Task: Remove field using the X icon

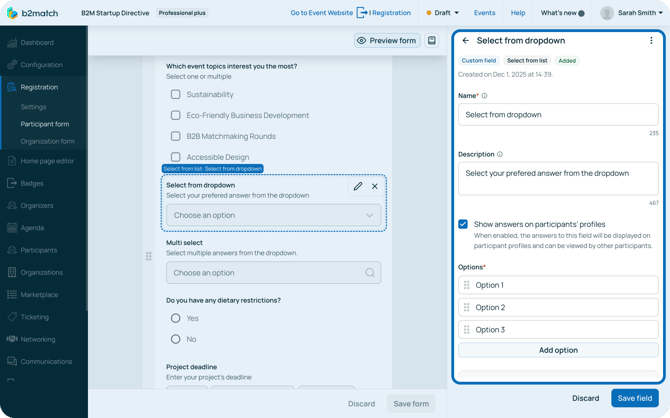Action: click(x=375, y=186)
